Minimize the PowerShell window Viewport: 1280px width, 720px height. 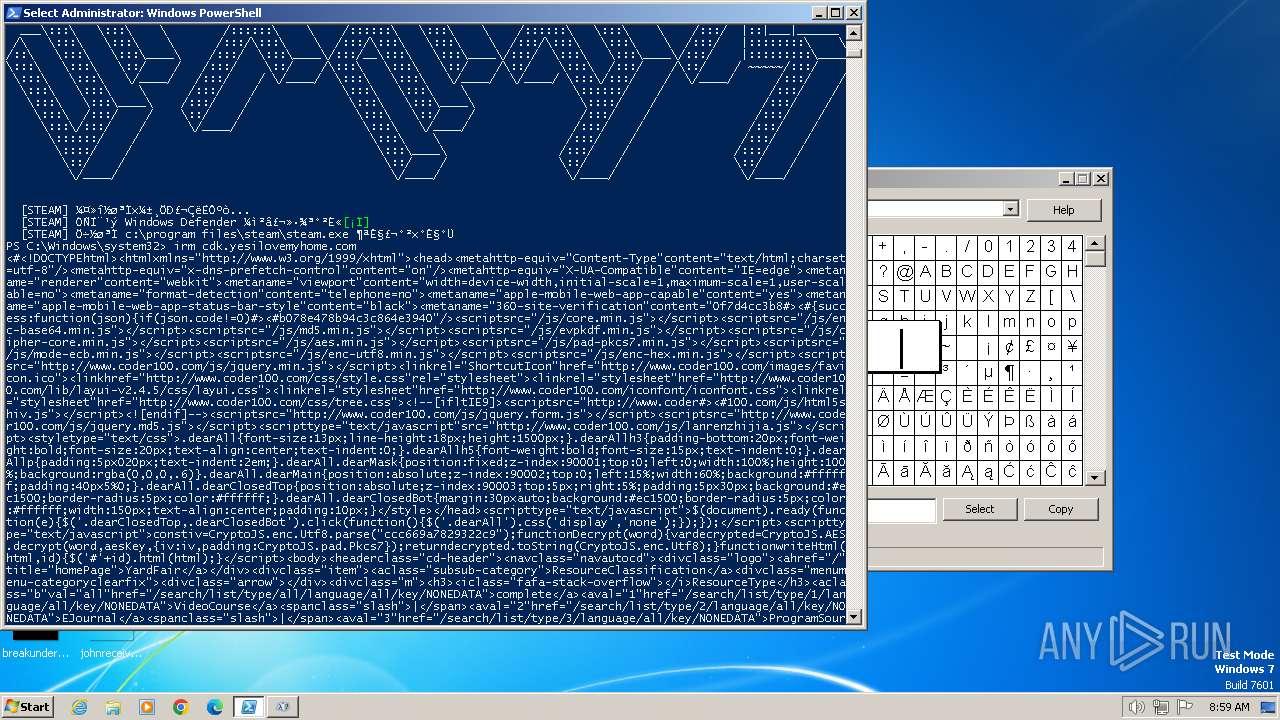click(x=817, y=13)
